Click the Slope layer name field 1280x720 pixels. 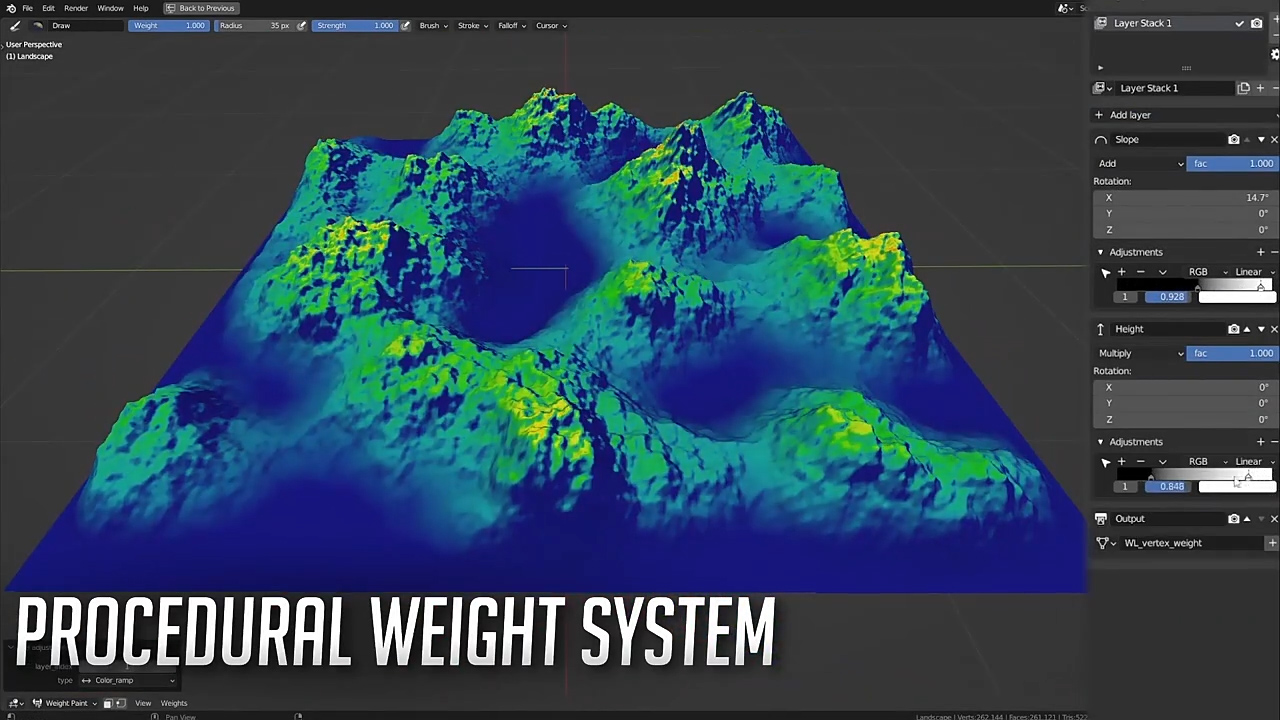click(x=1167, y=140)
